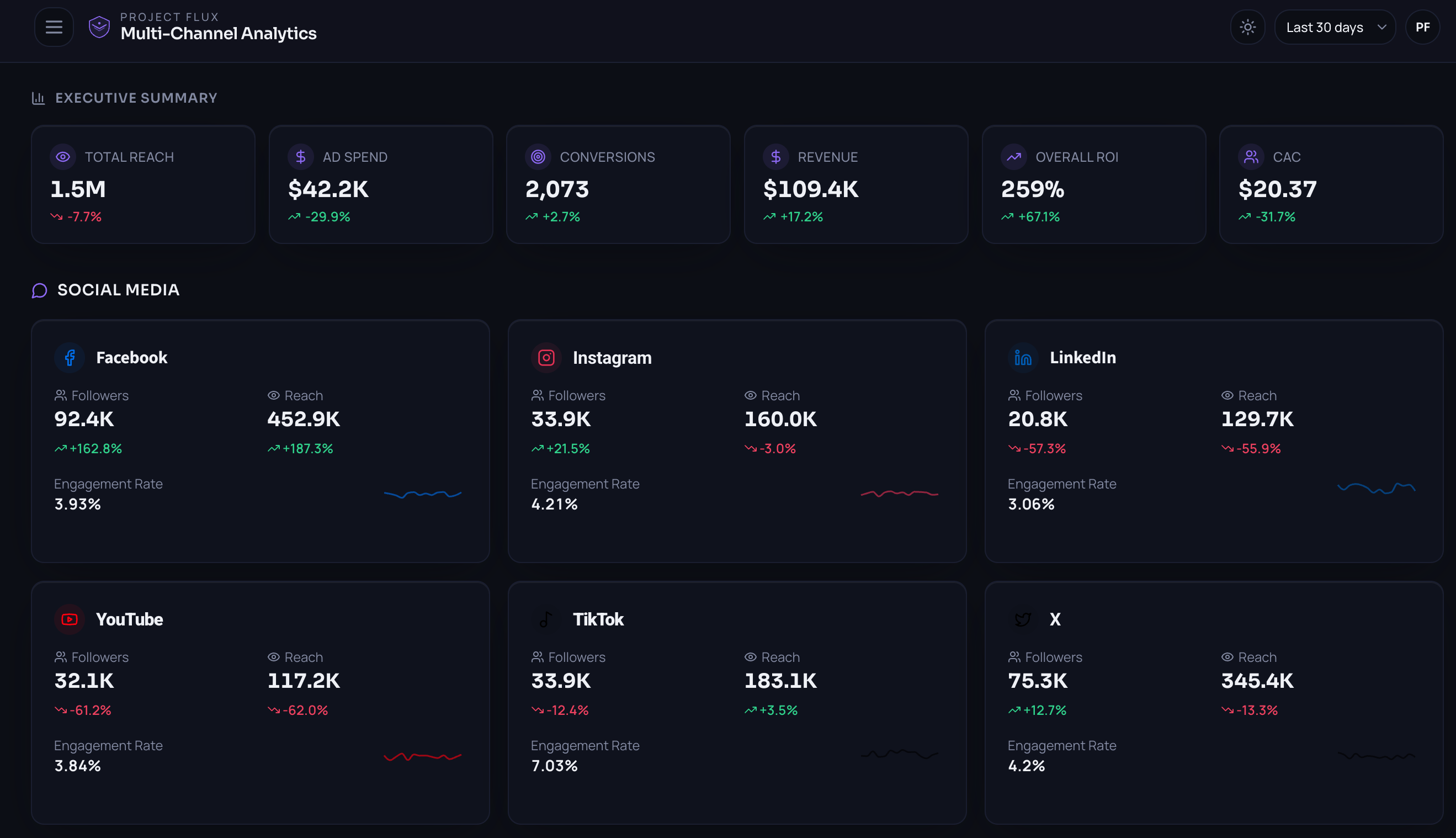The width and height of the screenshot is (1456, 838).
Task: Click the YouTube reach eye icon
Action: tap(273, 657)
